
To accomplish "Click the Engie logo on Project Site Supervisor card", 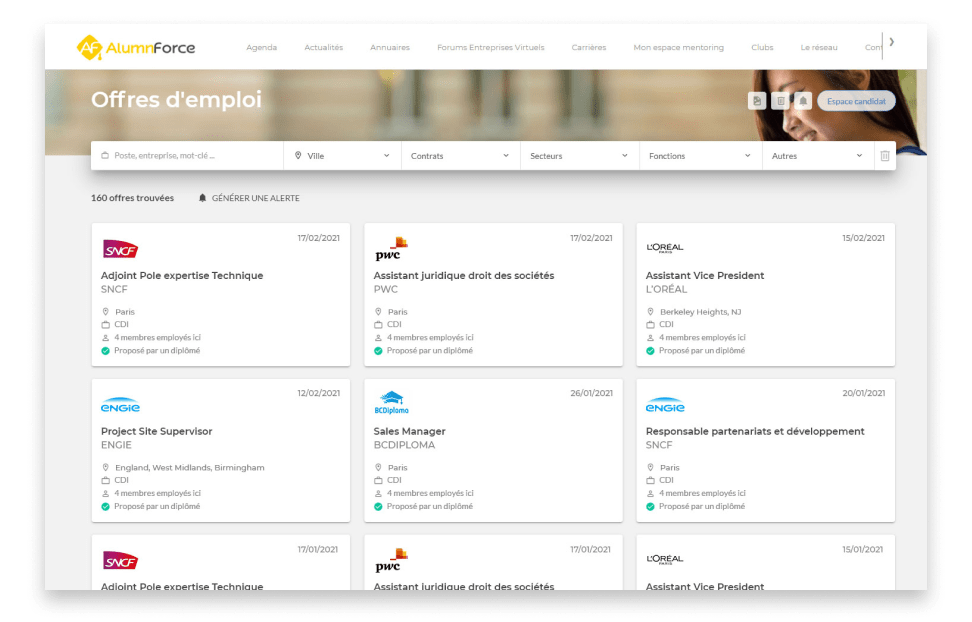I will [x=120, y=406].
